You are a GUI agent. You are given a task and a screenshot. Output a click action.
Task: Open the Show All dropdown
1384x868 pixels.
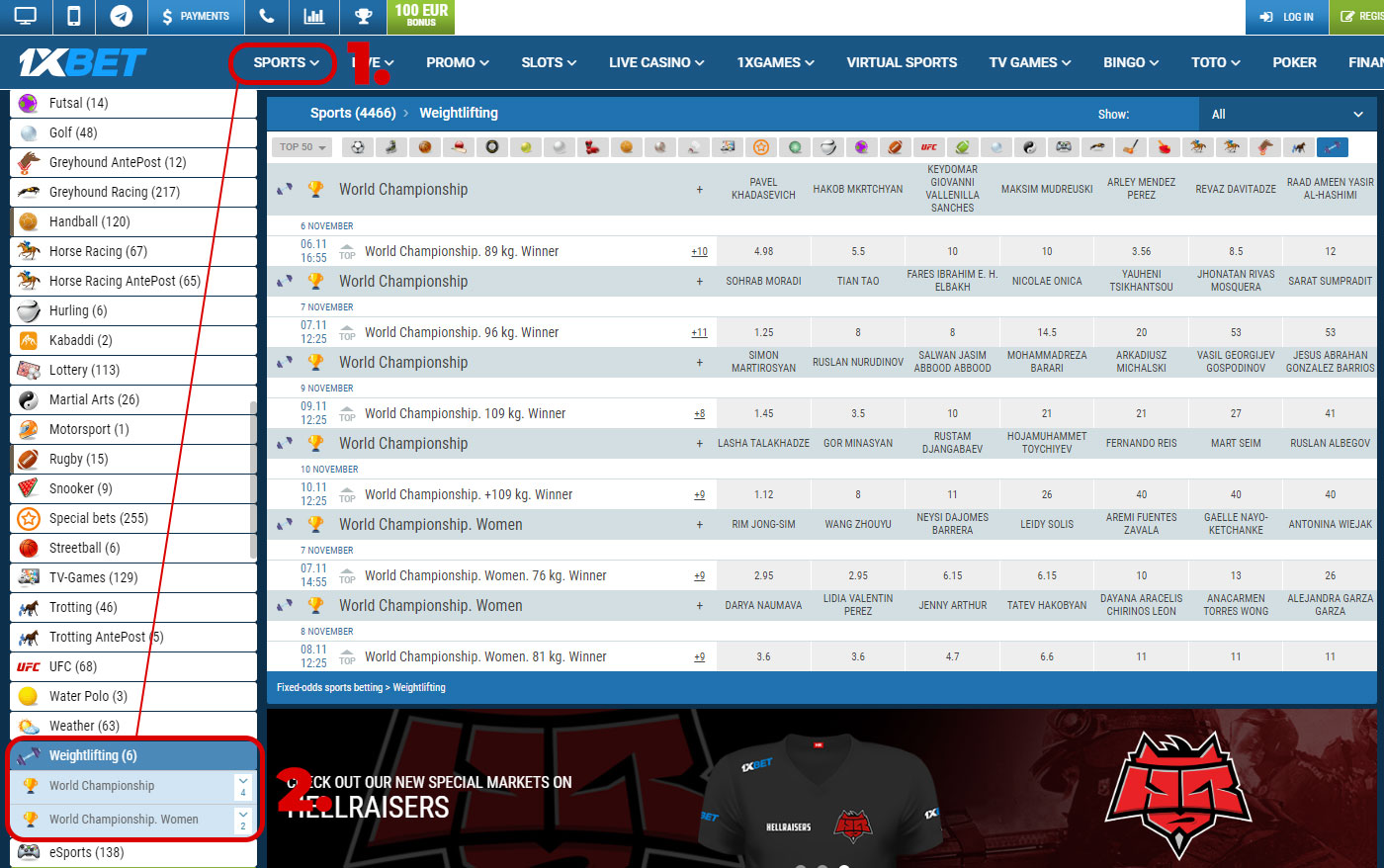tap(1286, 114)
